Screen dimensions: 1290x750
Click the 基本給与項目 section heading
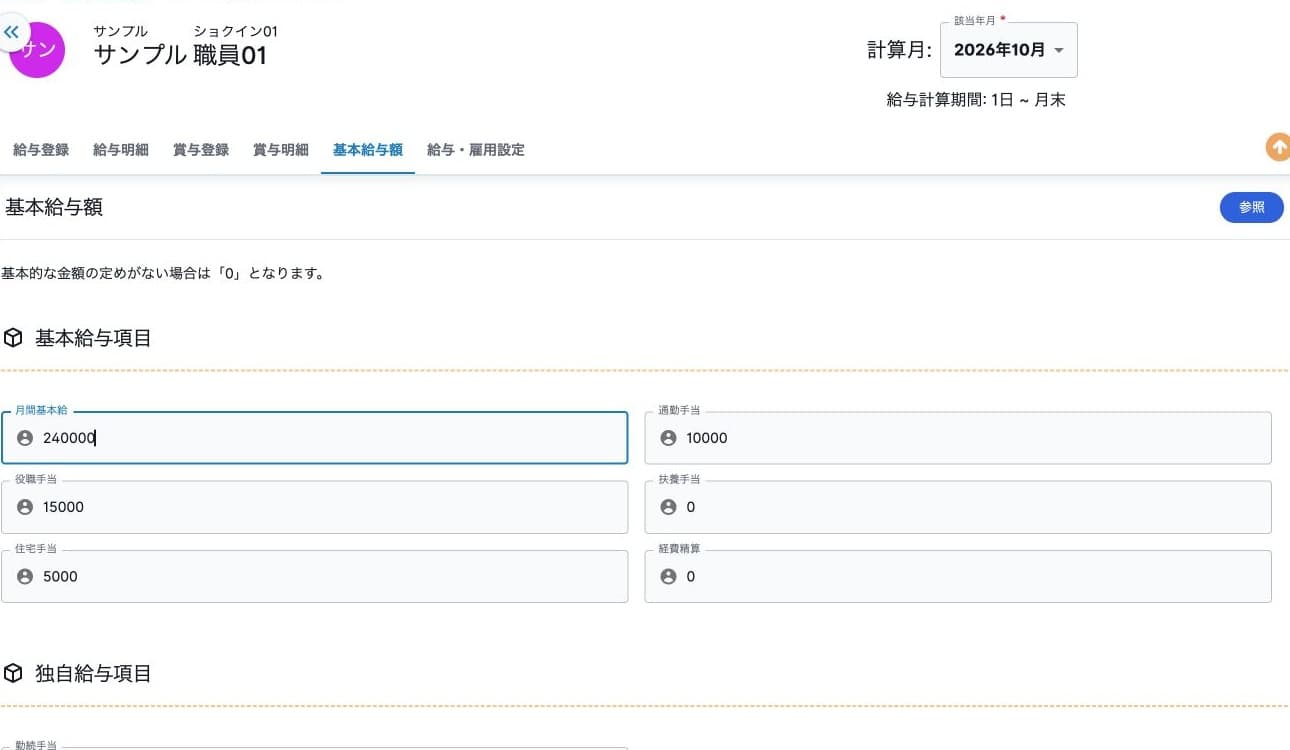tap(93, 338)
